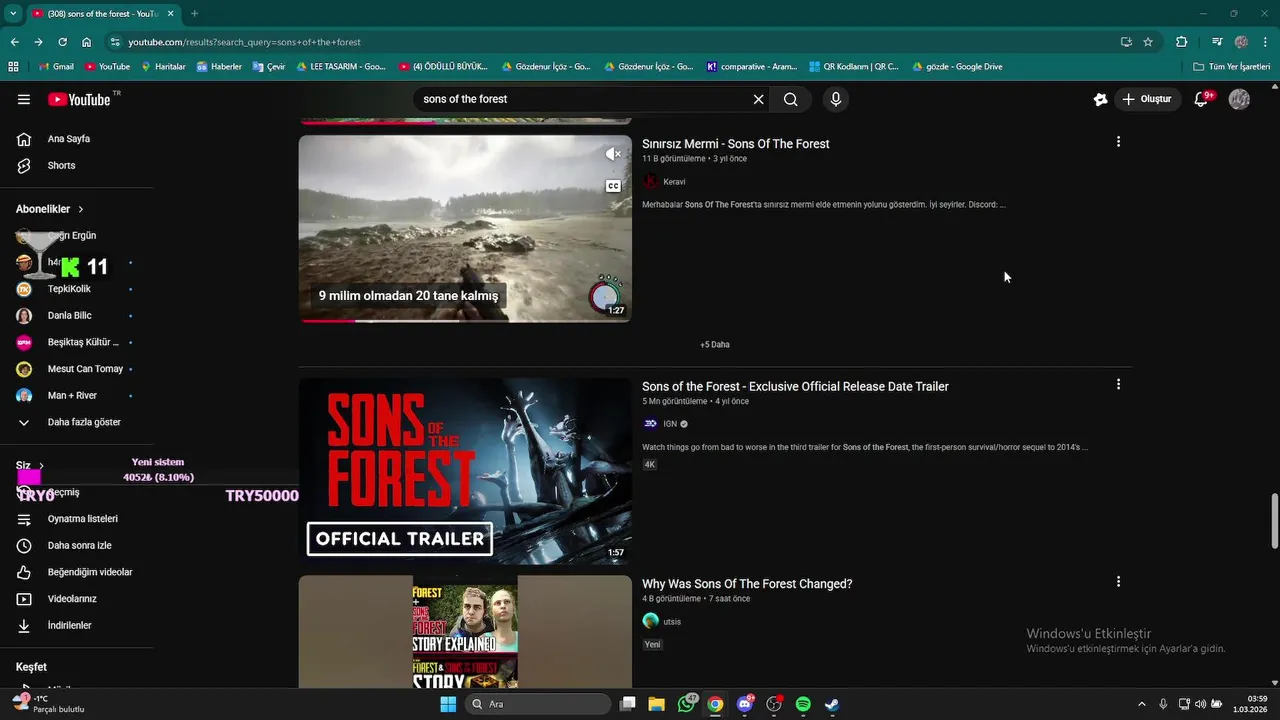Image resolution: width=1280 pixels, height=720 pixels.
Task: Open the Tüm Yer İşaretleri folder
Action: [x=1232, y=67]
